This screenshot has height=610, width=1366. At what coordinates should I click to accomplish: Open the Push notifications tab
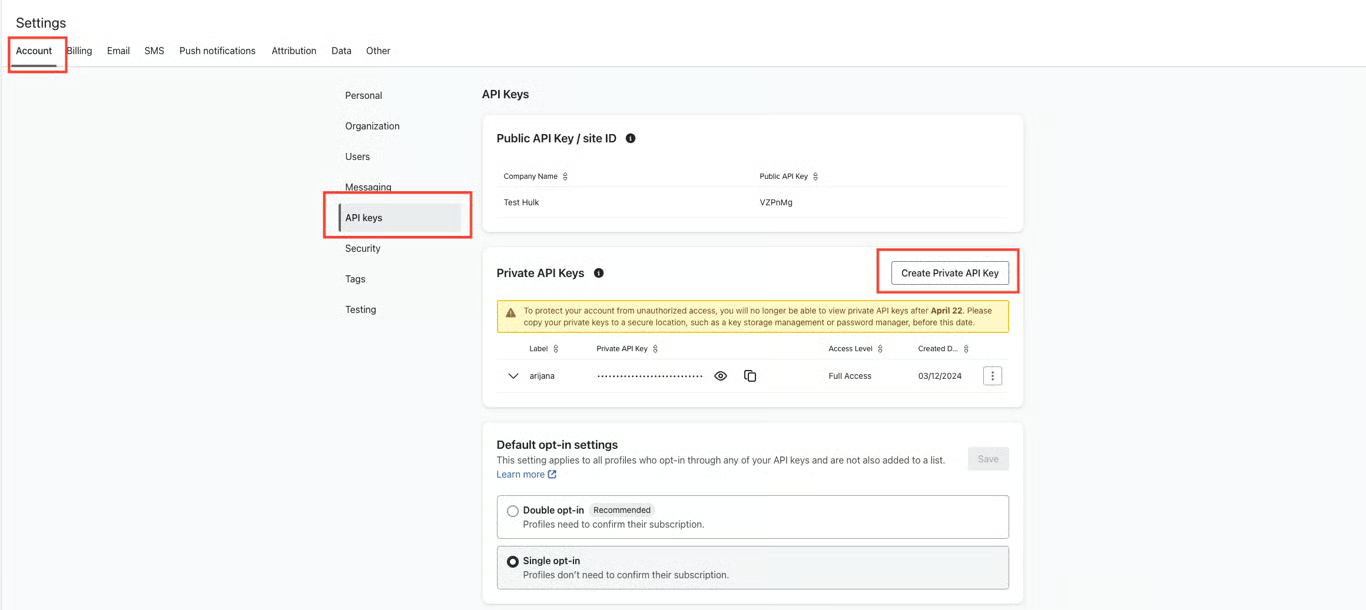[x=217, y=51]
